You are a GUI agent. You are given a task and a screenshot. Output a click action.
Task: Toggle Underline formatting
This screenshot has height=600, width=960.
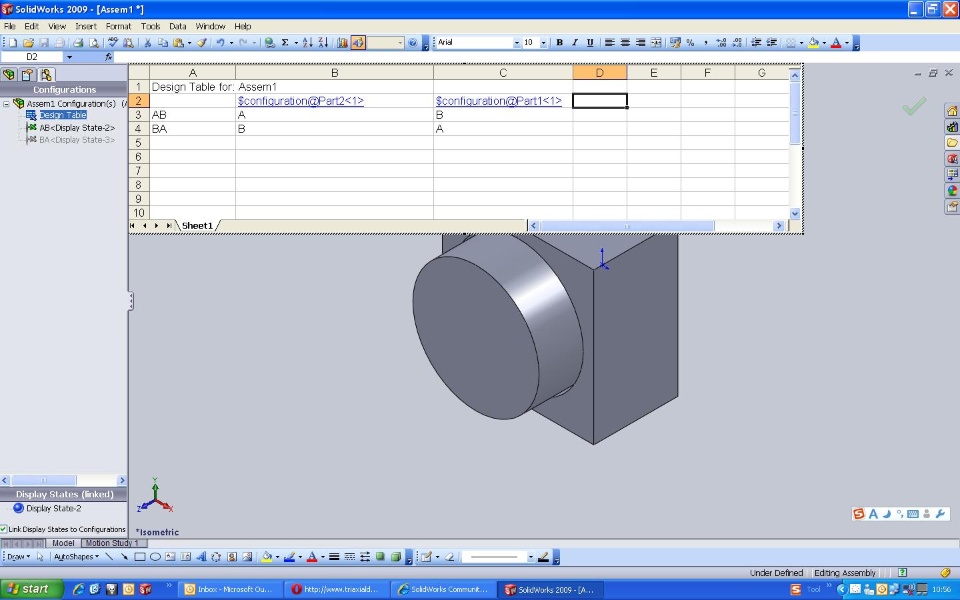(x=590, y=43)
